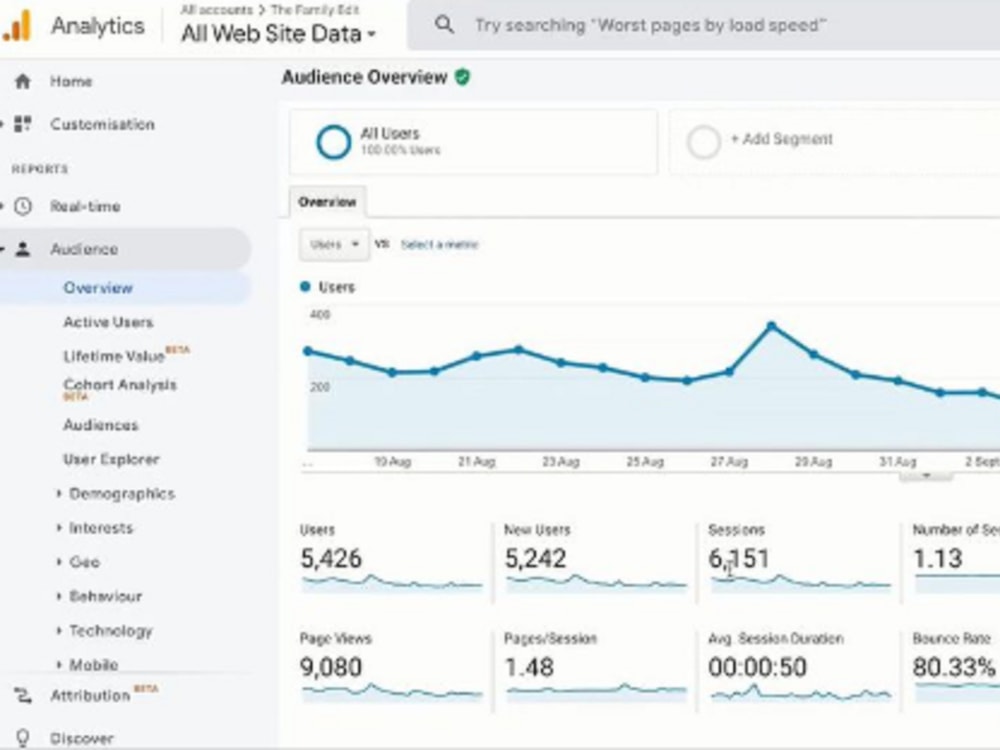Viewport: 1000px width, 750px height.
Task: Expand the Behaviour section
Action: (59, 596)
